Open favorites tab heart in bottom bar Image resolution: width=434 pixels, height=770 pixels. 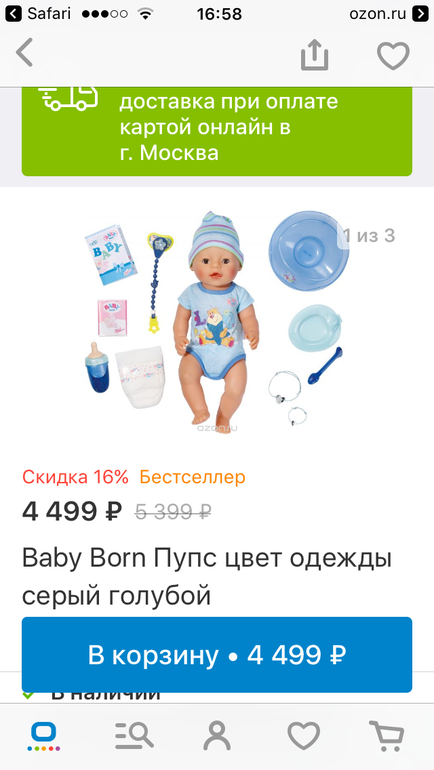pos(304,736)
